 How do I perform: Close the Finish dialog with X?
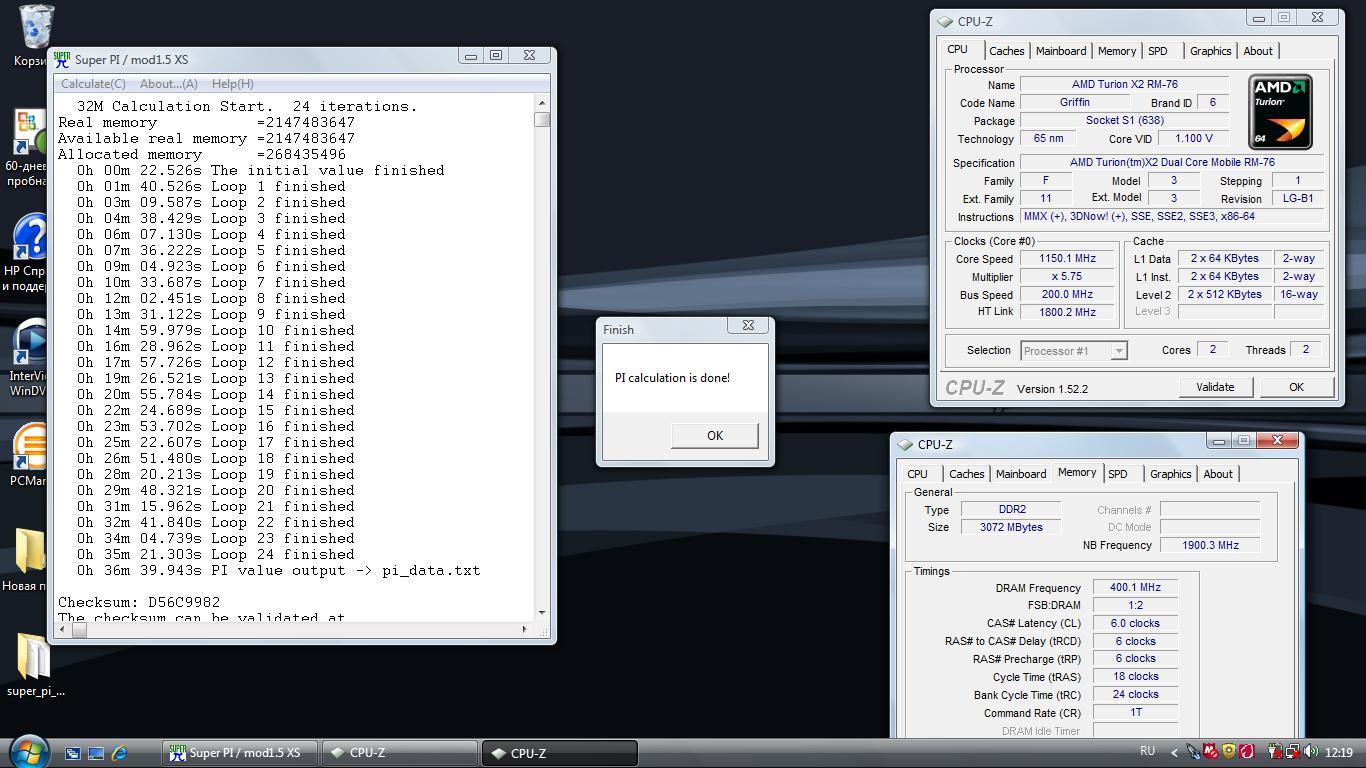pos(748,325)
